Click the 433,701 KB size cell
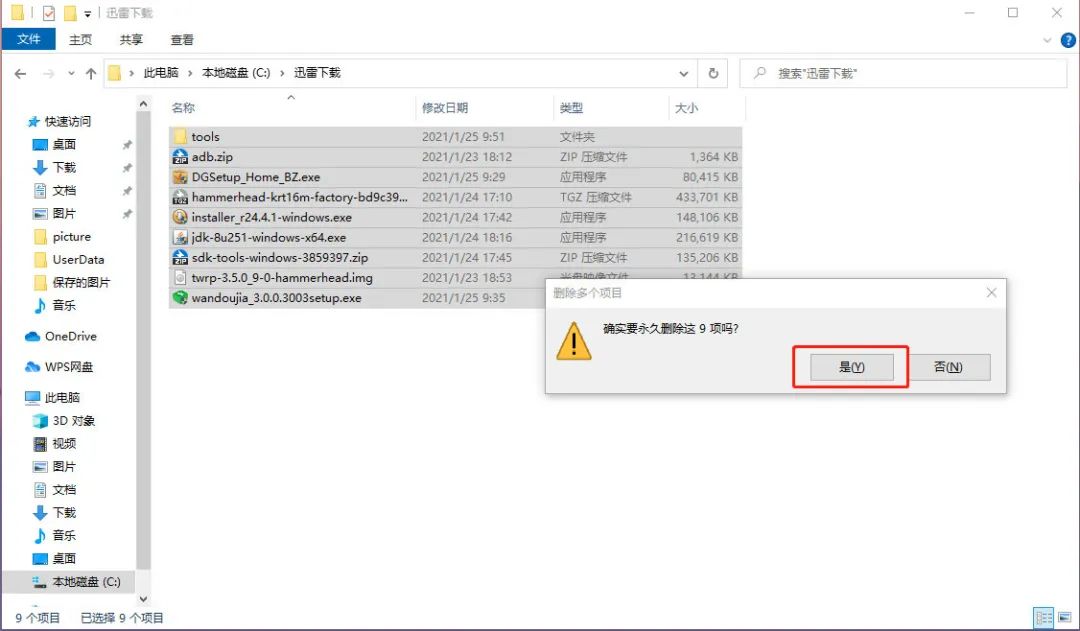 click(x=707, y=197)
